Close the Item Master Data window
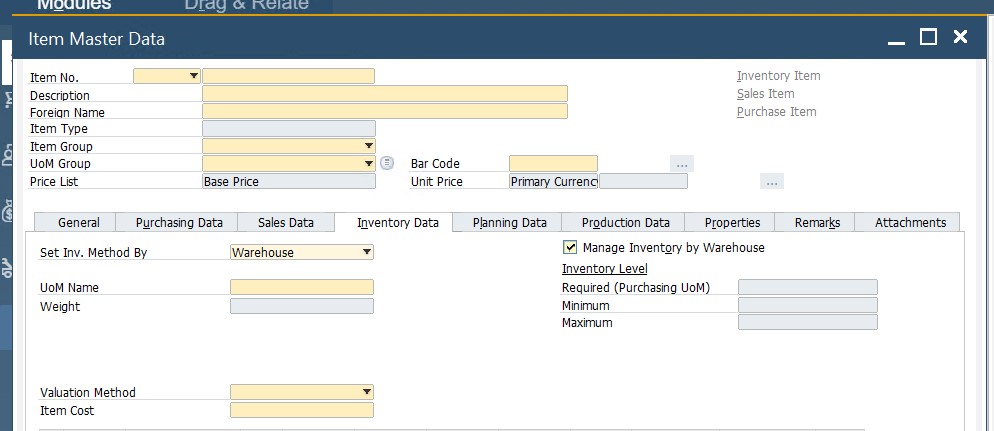The height and width of the screenshot is (431, 994). [x=960, y=38]
